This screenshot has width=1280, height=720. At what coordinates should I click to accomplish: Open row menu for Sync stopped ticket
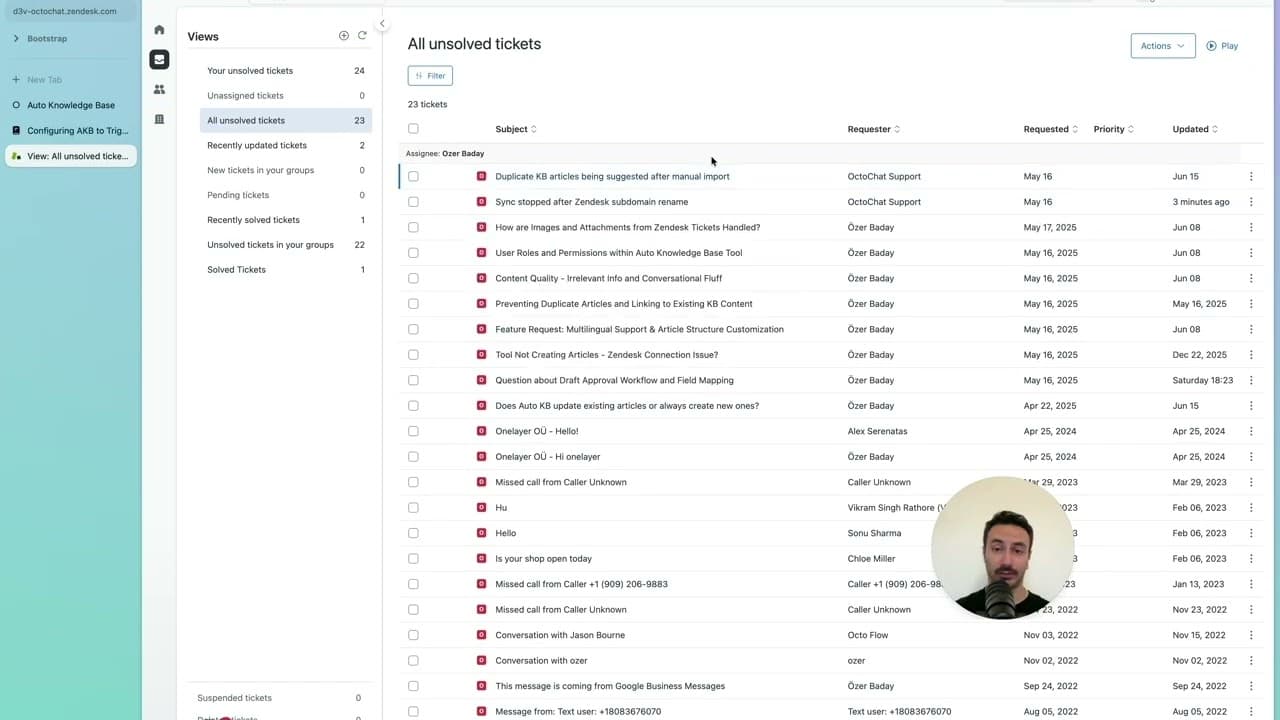click(x=1251, y=202)
